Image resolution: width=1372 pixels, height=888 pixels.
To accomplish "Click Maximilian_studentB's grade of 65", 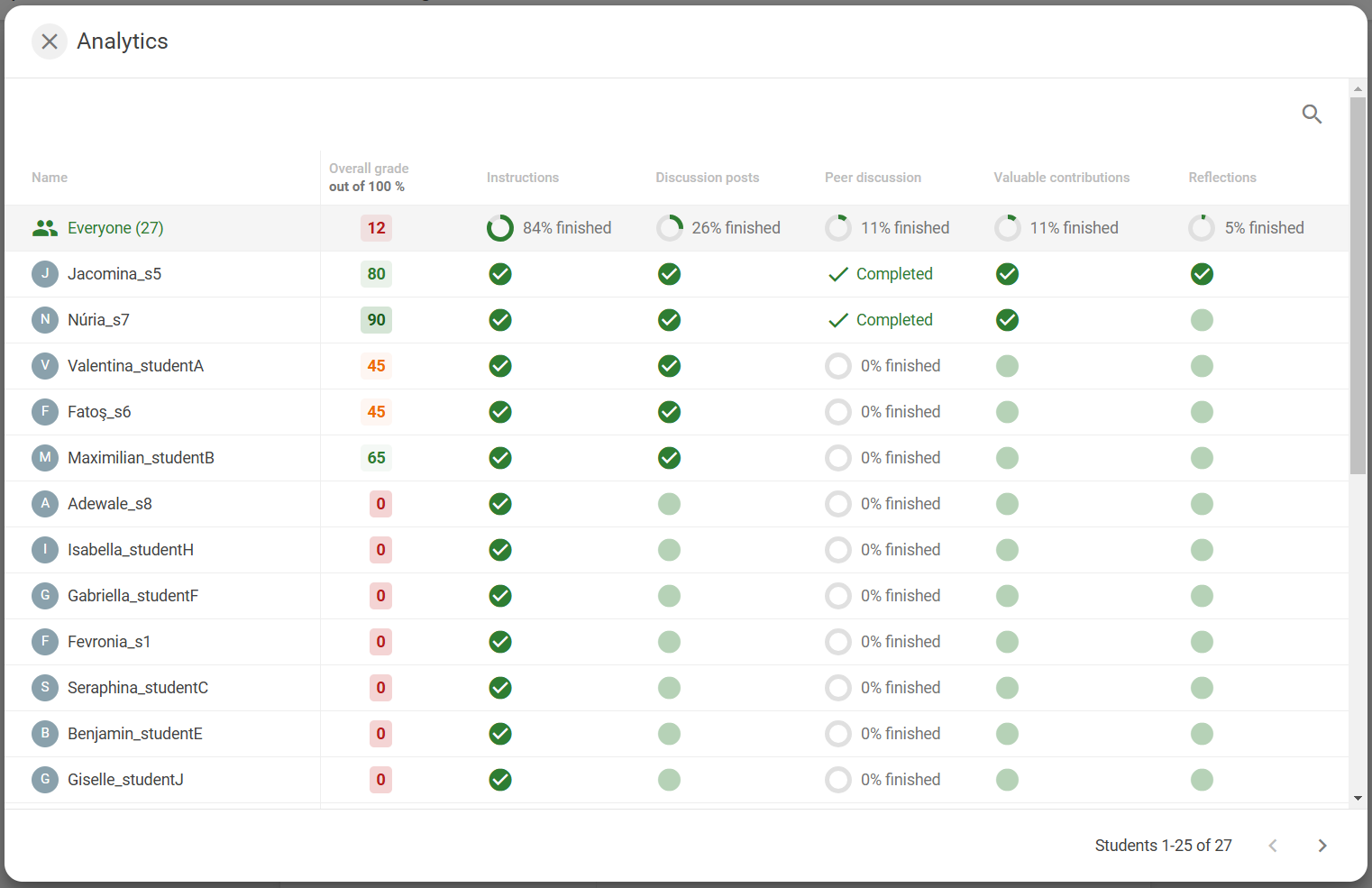I will [377, 458].
